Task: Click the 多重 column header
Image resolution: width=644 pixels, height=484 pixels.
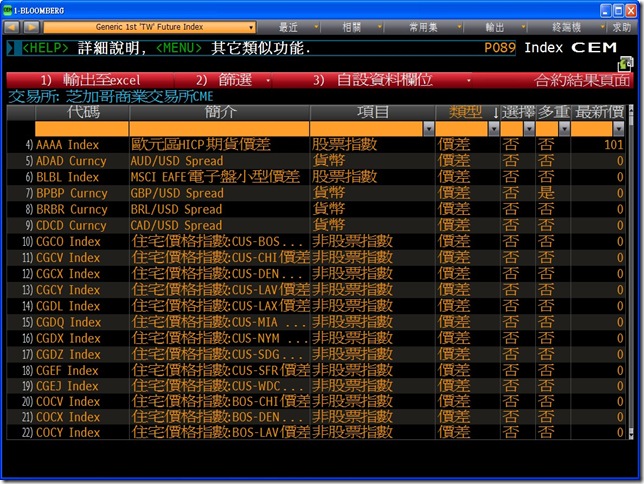Action: tap(554, 112)
